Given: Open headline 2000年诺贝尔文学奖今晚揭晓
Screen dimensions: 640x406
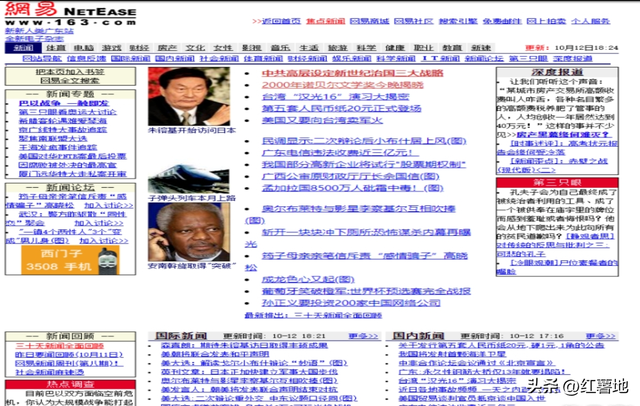Looking at the screenshot, I should tap(343, 85).
